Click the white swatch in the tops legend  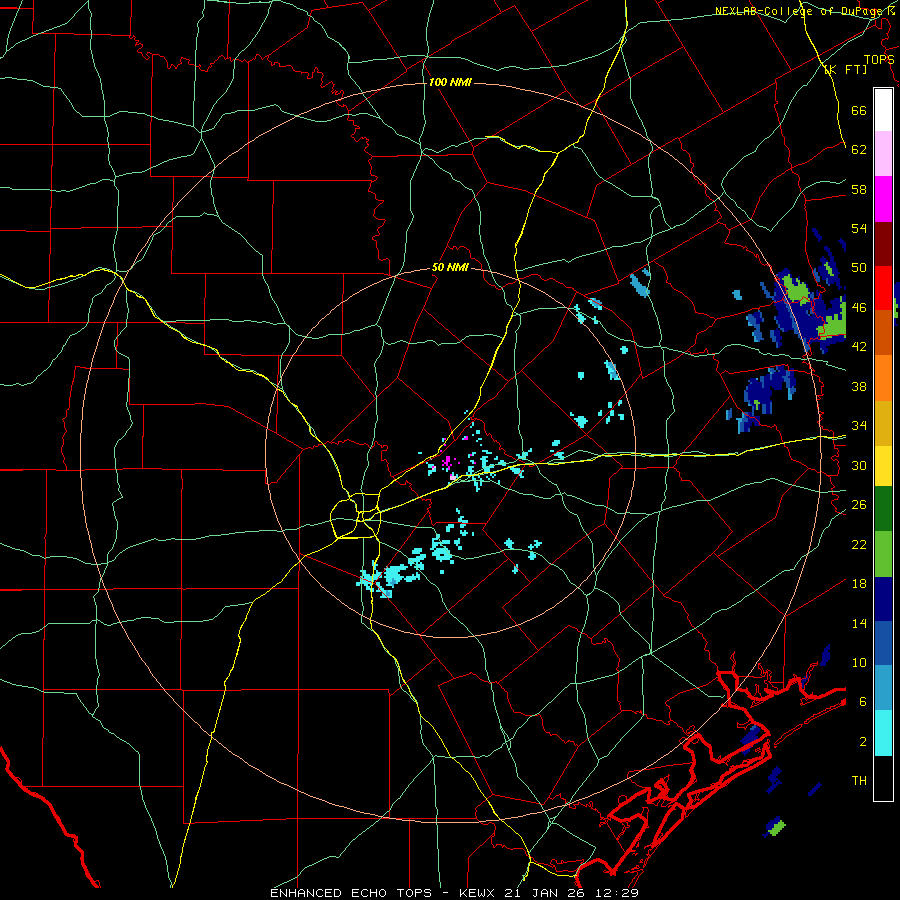[x=883, y=110]
